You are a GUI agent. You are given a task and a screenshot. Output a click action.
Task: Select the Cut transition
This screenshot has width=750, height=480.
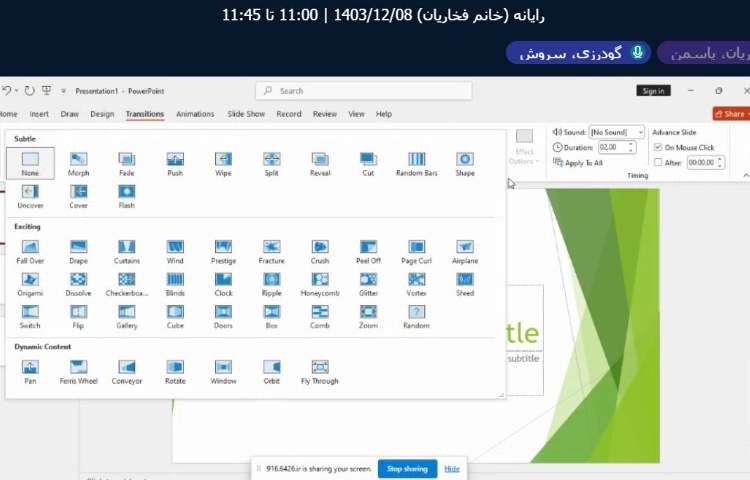click(368, 164)
